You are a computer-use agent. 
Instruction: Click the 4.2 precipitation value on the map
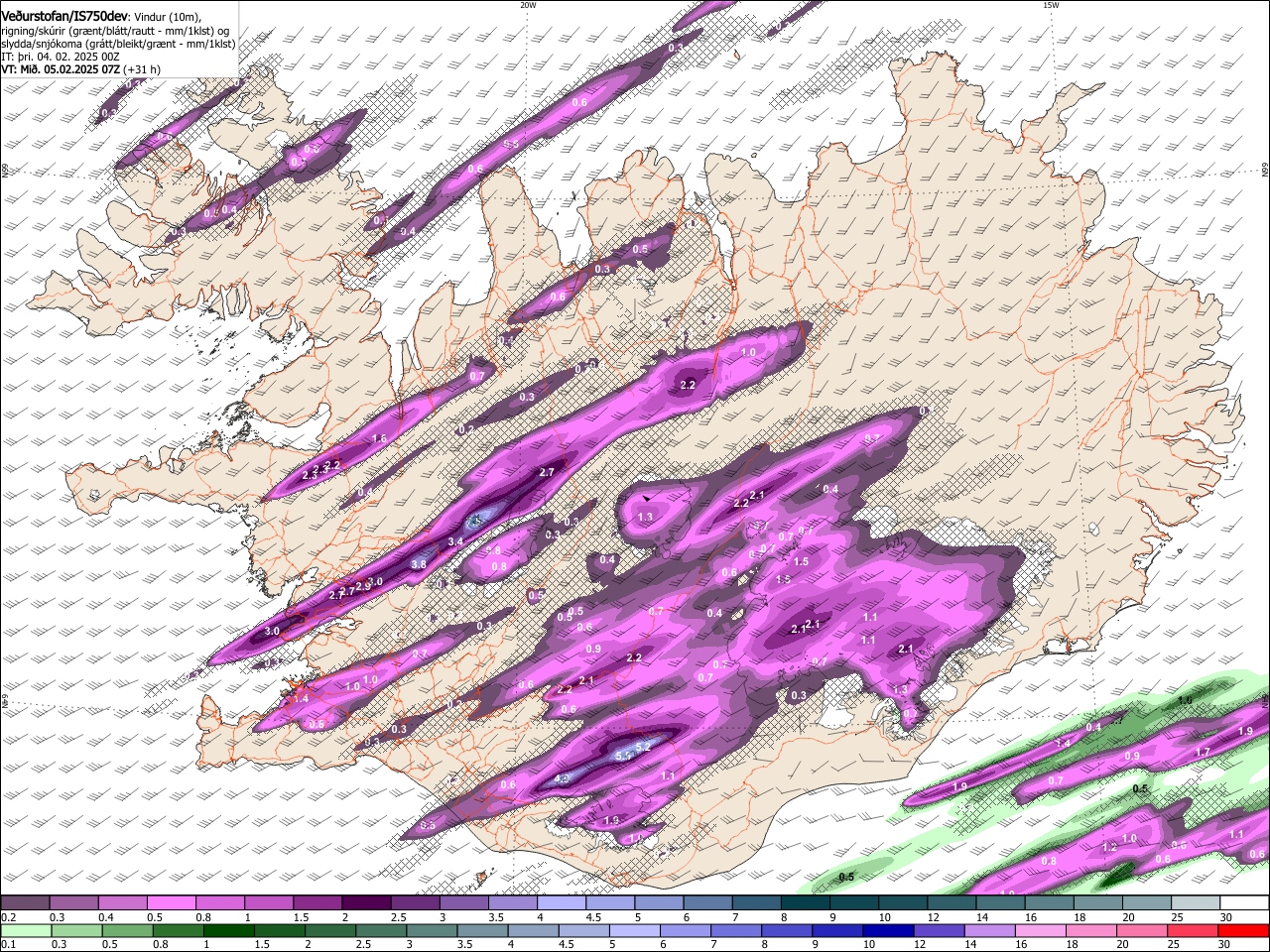562,779
